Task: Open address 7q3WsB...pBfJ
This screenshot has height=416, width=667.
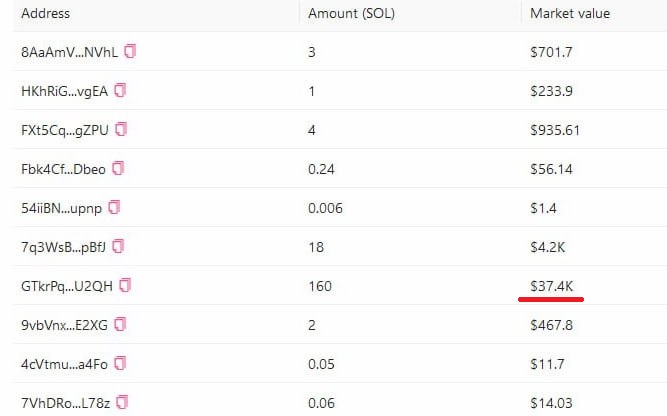Action: (63, 247)
